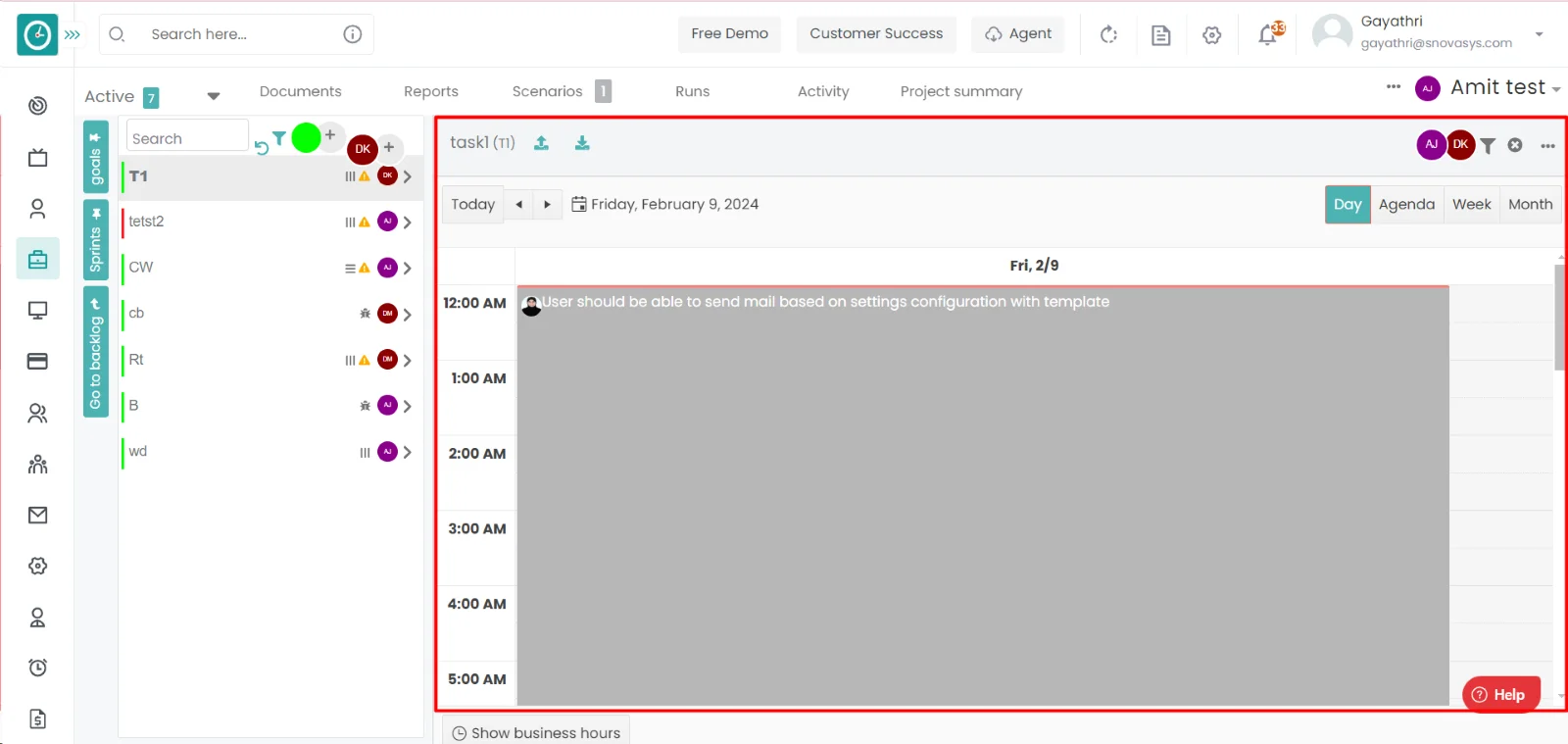Viewport: 1568px width, 744px height.
Task: Expand the T1 goal row chevron
Action: (407, 176)
